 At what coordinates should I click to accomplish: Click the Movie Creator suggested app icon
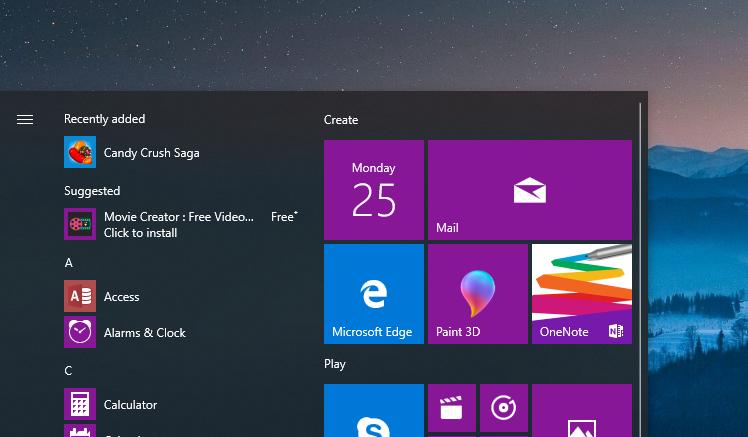tap(80, 224)
